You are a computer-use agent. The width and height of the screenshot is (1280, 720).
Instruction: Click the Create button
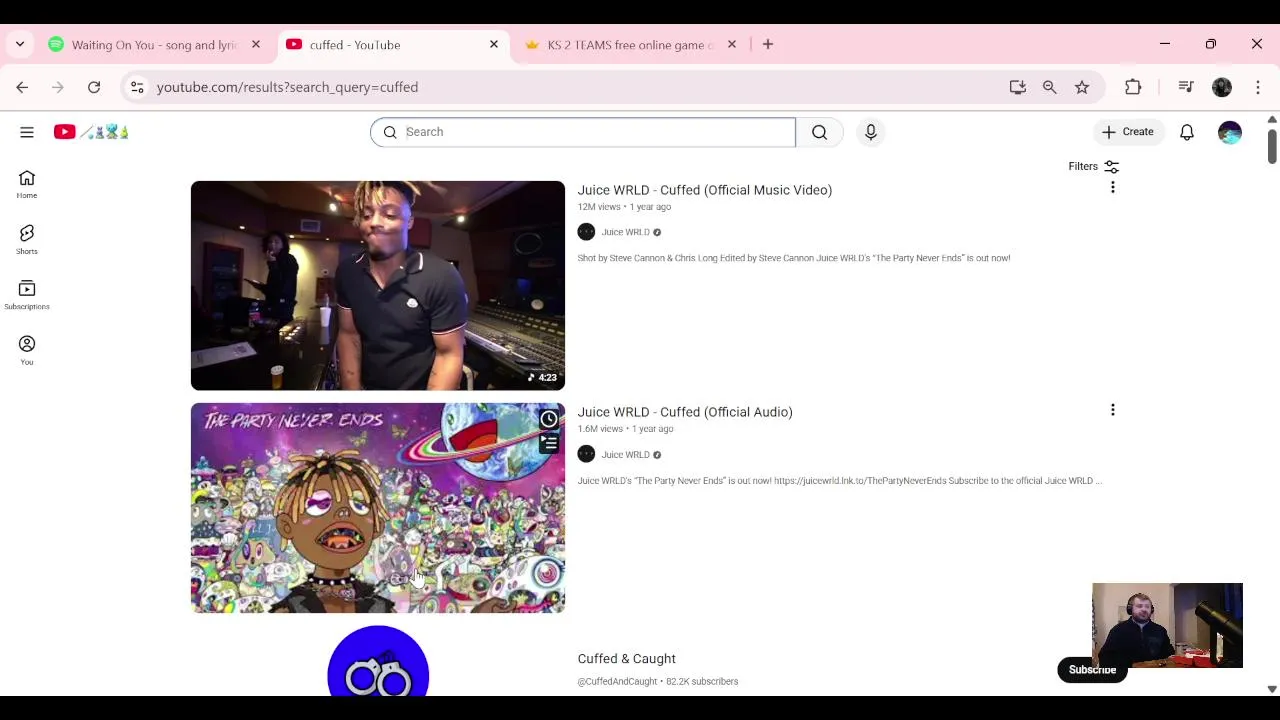[1127, 132]
